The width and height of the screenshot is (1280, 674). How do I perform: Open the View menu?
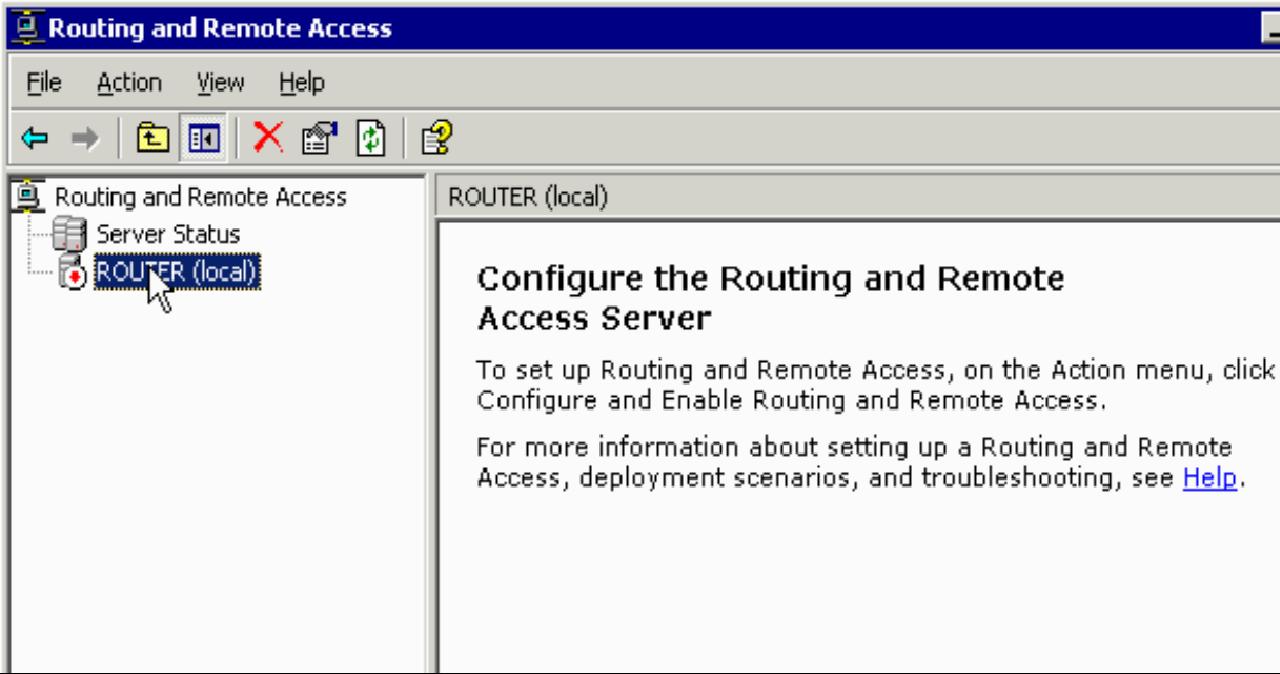219,82
